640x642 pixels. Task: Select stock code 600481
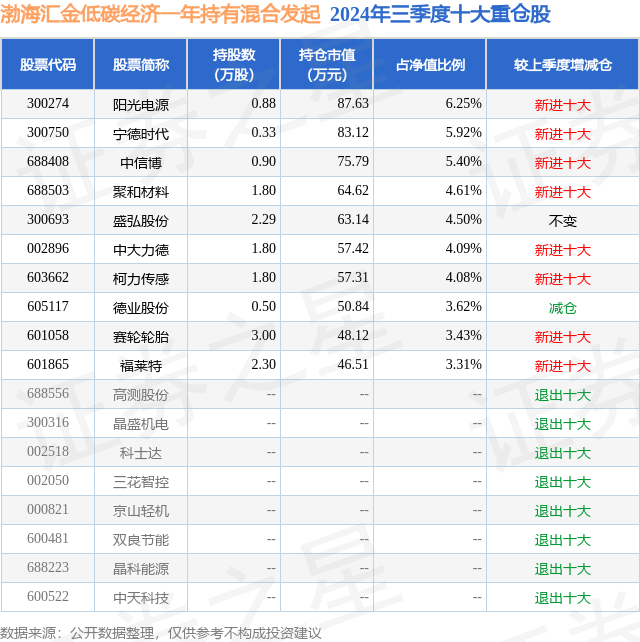[x=48, y=540]
